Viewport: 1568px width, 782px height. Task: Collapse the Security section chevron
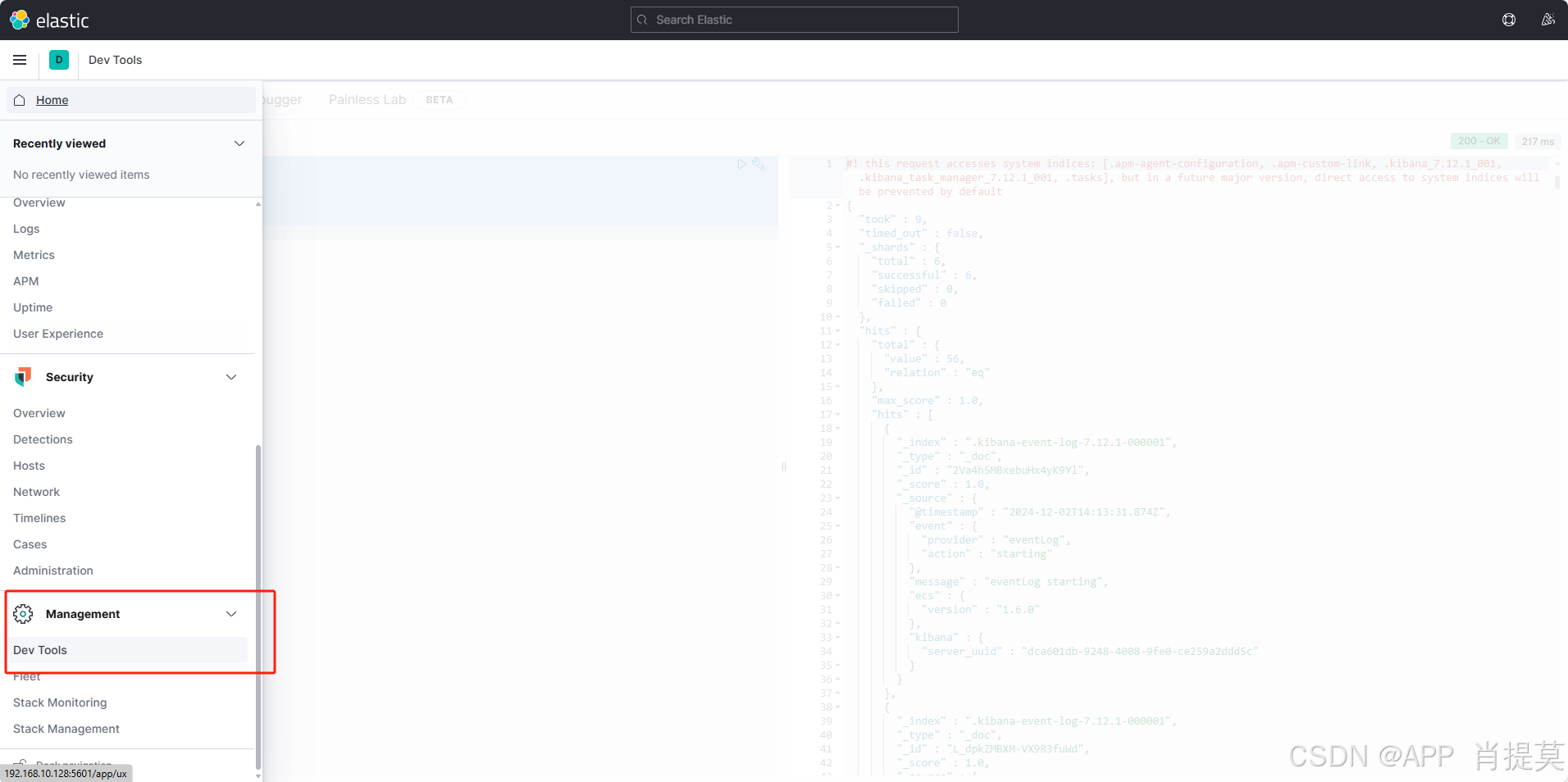[231, 377]
